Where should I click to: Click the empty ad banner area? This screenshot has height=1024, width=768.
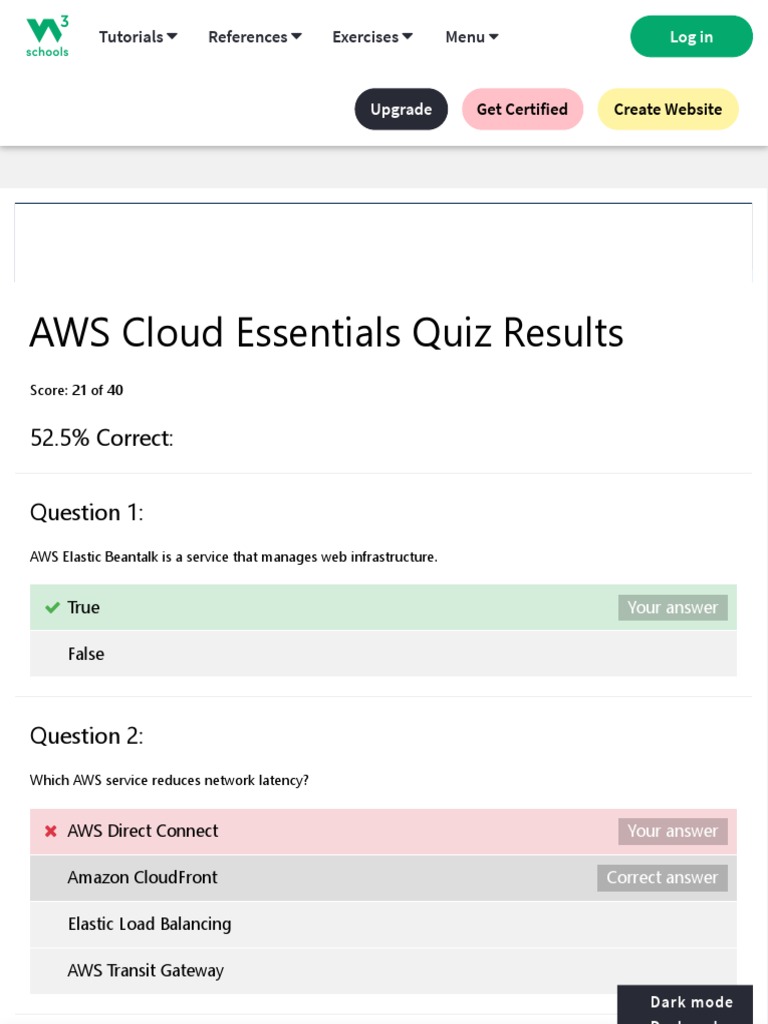click(383, 243)
